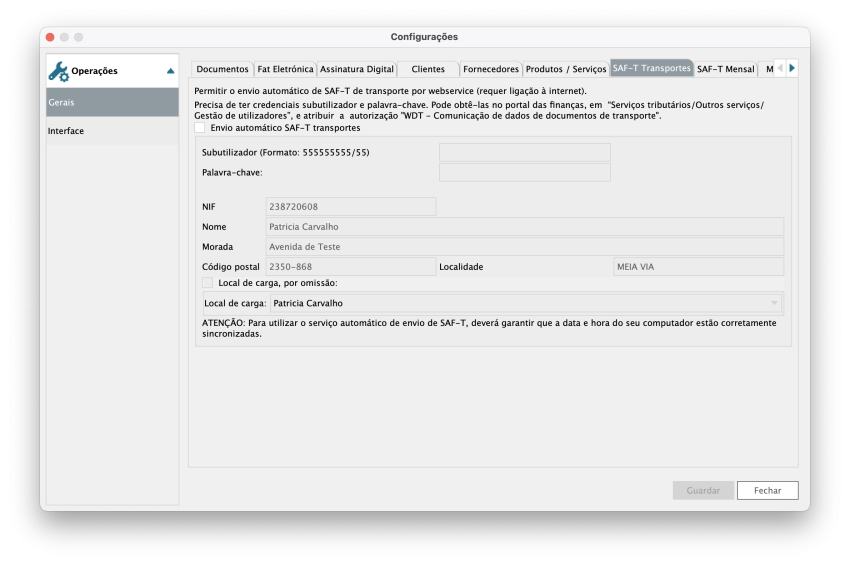This screenshot has height=564, width=850.
Task: Open the Interface settings section
Action: click(x=112, y=131)
